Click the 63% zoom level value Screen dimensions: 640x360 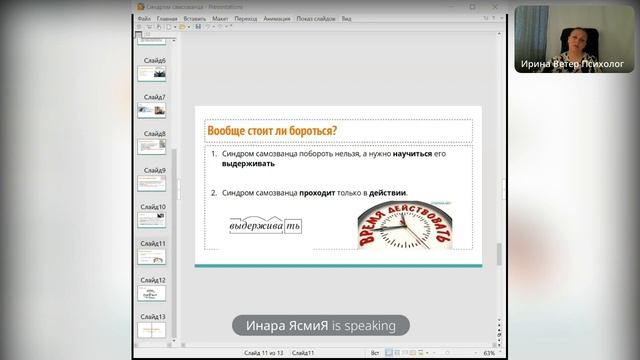coord(489,353)
